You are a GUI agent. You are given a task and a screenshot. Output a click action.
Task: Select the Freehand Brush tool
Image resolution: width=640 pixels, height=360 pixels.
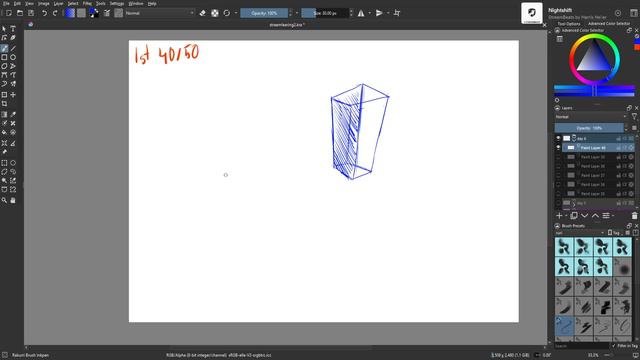click(4, 49)
